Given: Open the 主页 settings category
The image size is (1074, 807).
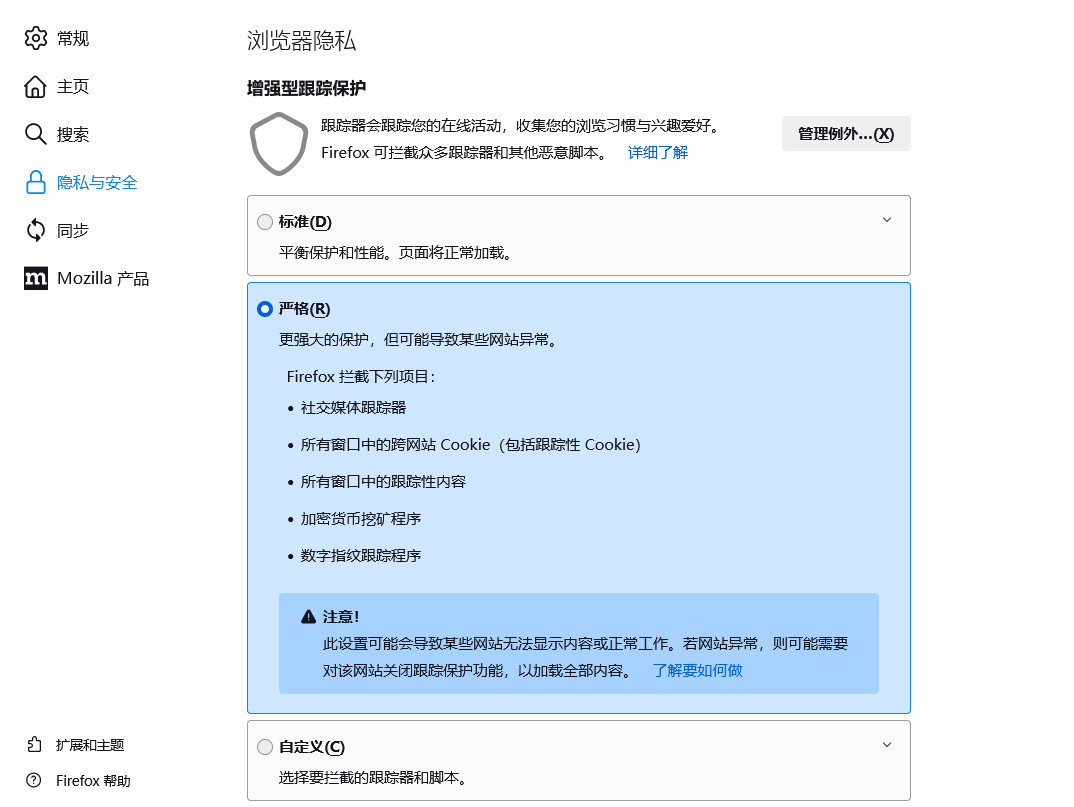Looking at the screenshot, I should tap(73, 86).
